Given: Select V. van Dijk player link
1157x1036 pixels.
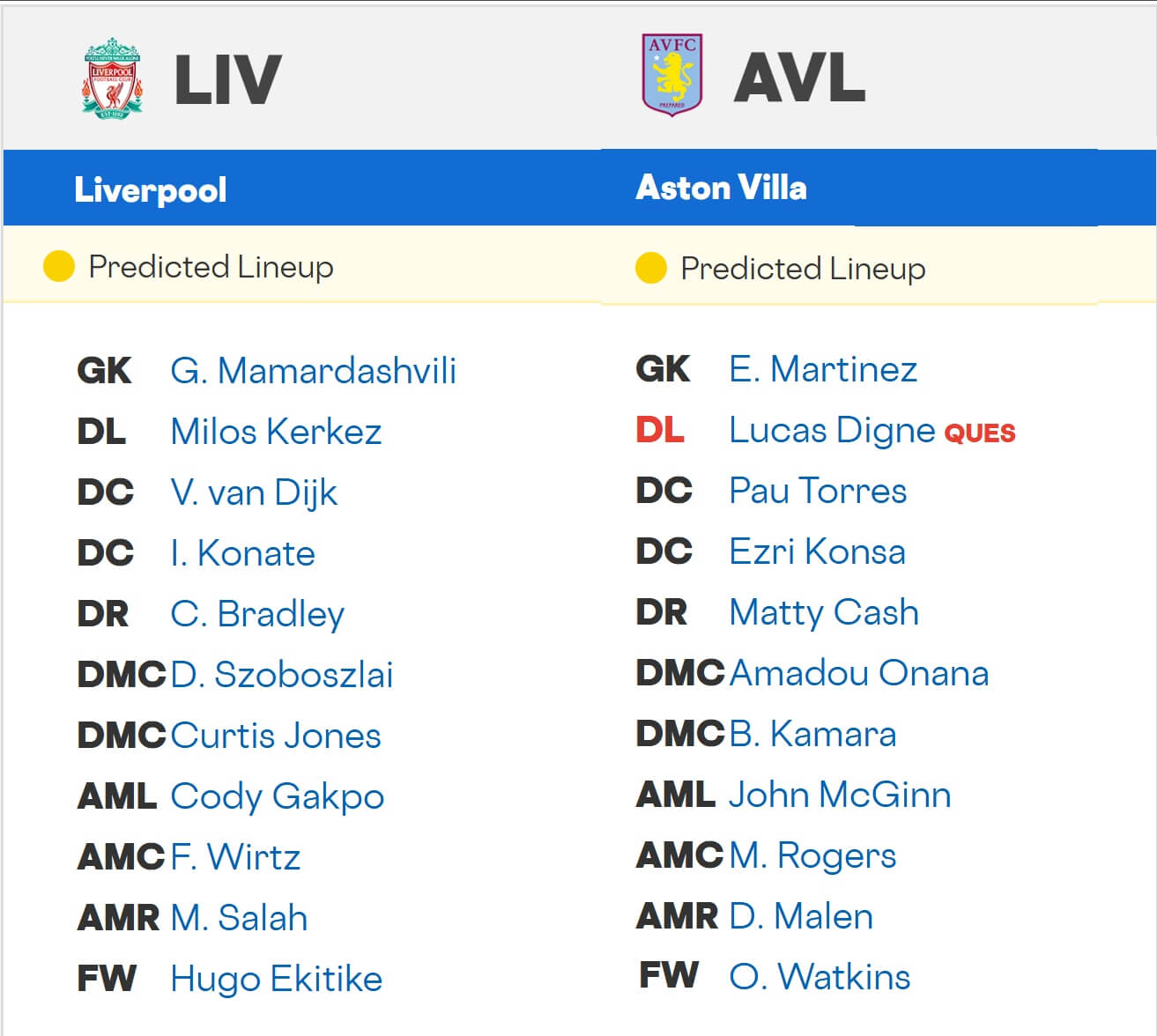Looking at the screenshot, I should [x=254, y=492].
